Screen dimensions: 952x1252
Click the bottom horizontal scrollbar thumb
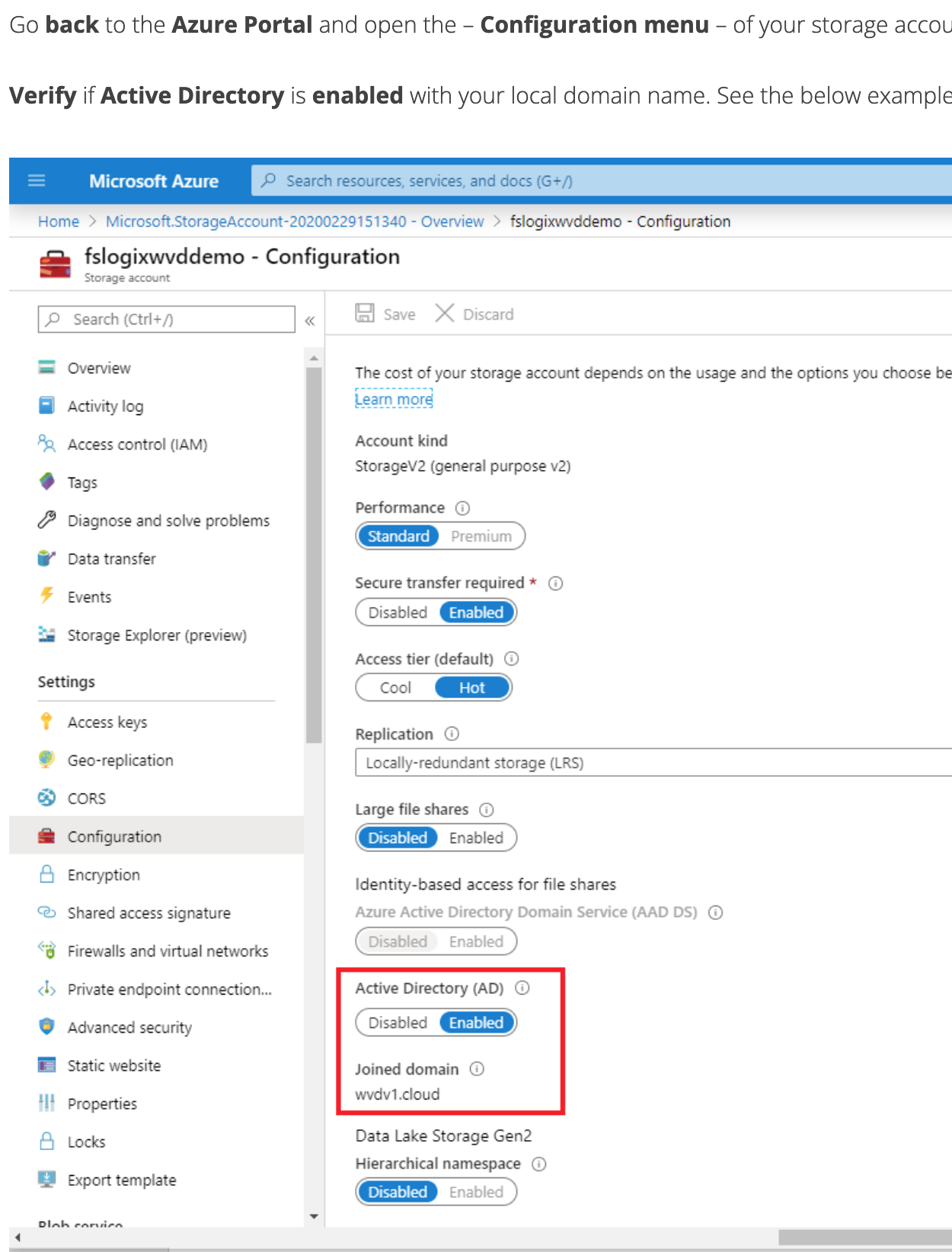click(x=865, y=1238)
